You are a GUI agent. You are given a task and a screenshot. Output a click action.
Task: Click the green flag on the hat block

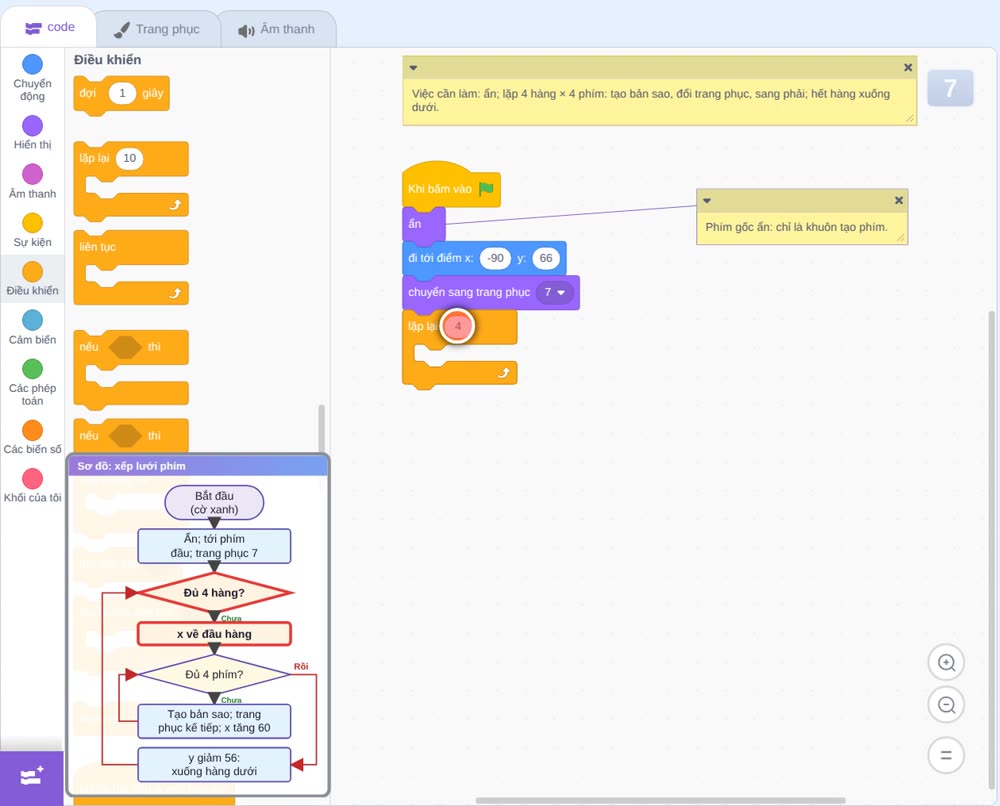(487, 189)
